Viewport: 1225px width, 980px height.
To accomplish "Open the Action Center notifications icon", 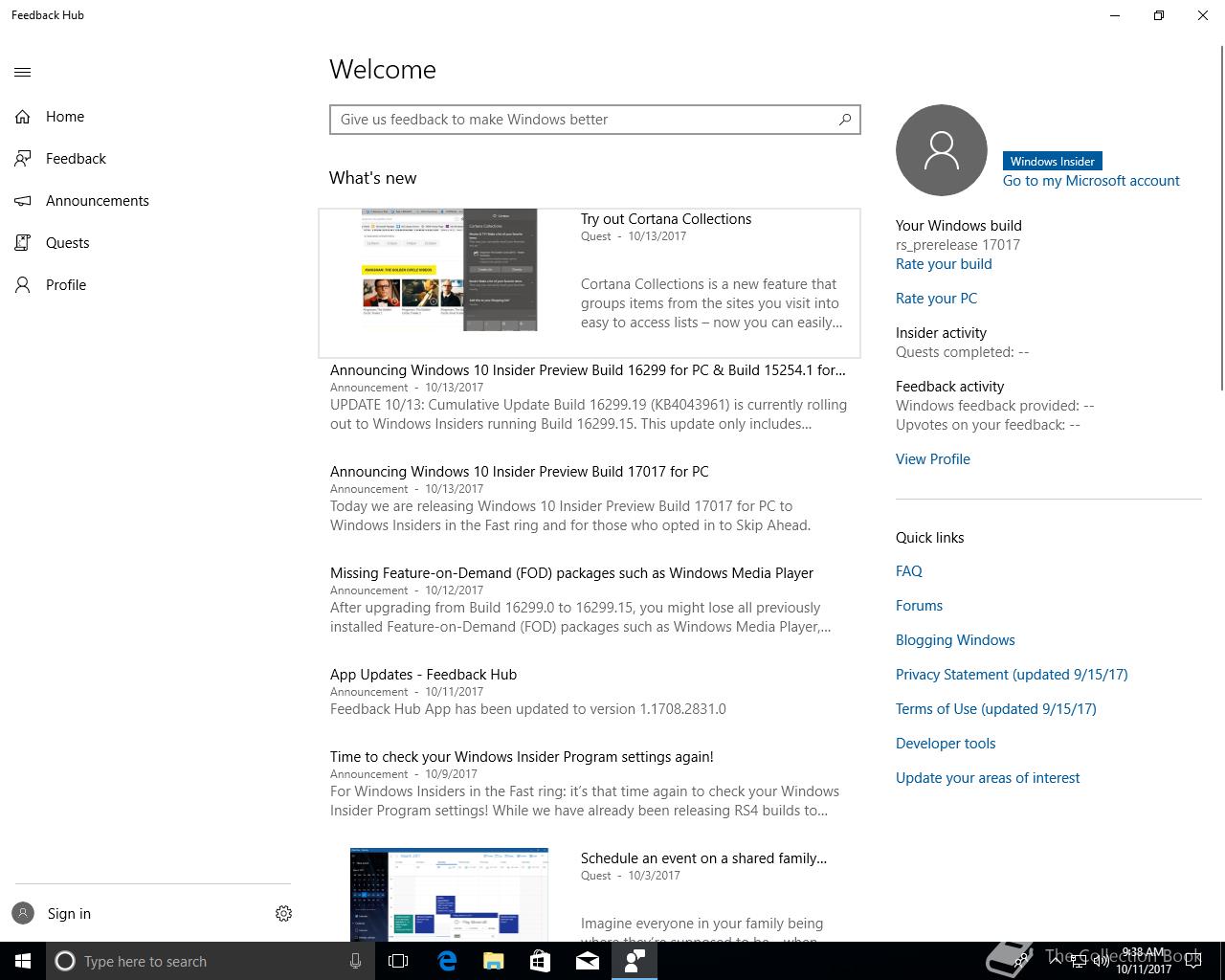I will click(1193, 961).
